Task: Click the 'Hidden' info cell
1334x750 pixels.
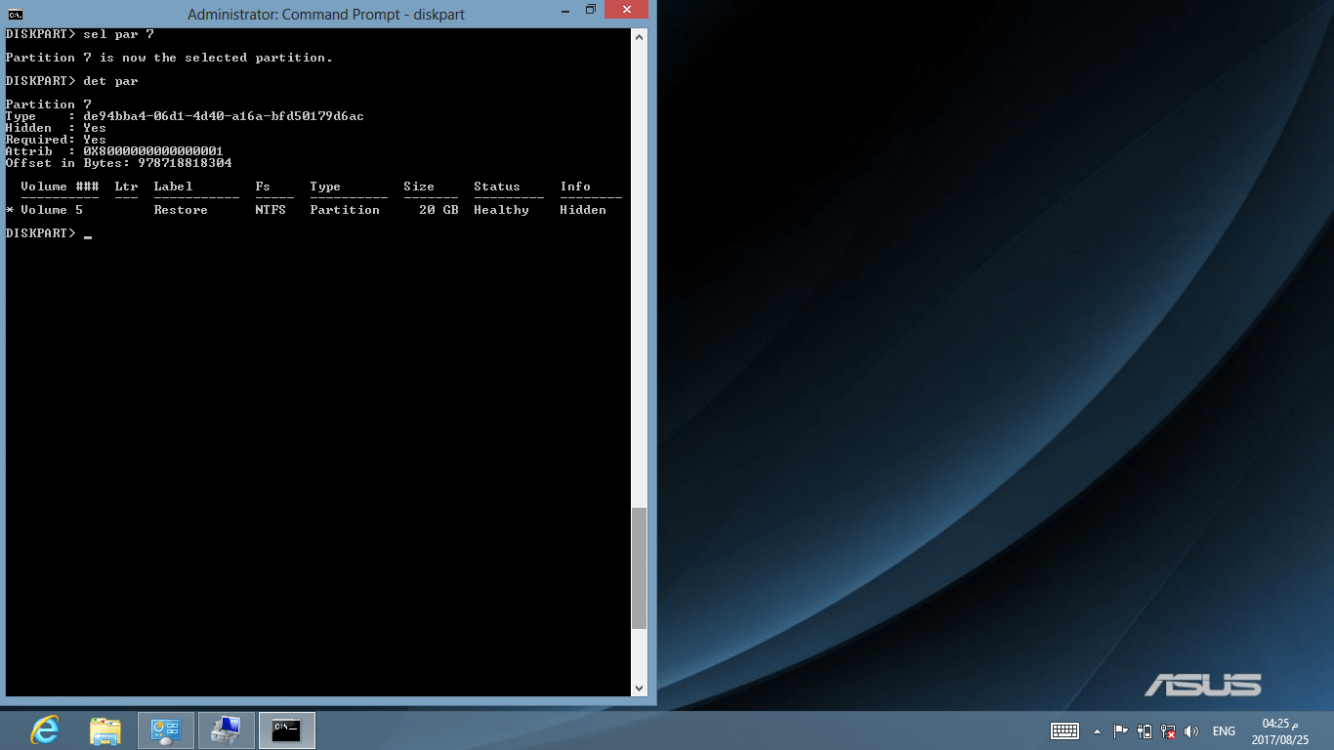Action: click(x=583, y=210)
